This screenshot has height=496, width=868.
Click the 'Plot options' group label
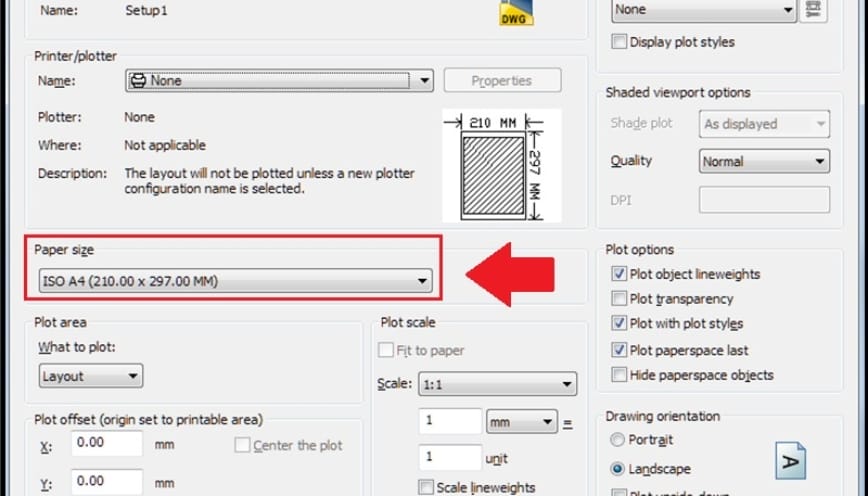pyautogui.click(x=640, y=250)
